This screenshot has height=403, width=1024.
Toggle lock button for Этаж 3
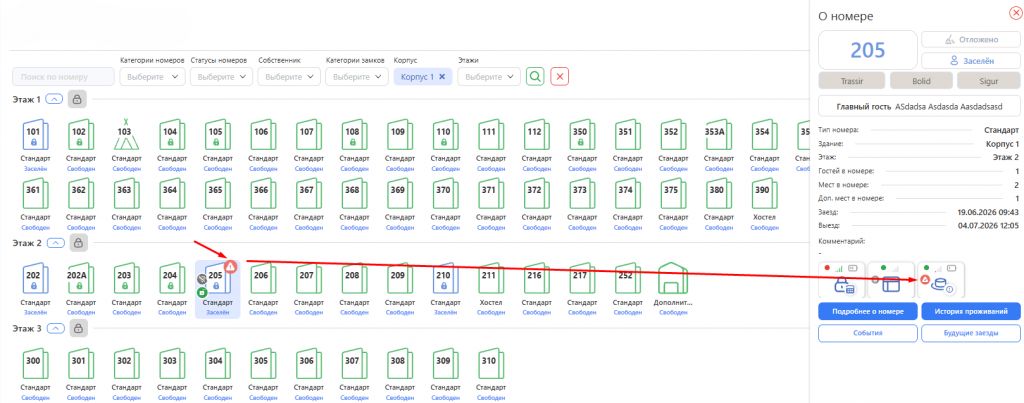[77, 329]
